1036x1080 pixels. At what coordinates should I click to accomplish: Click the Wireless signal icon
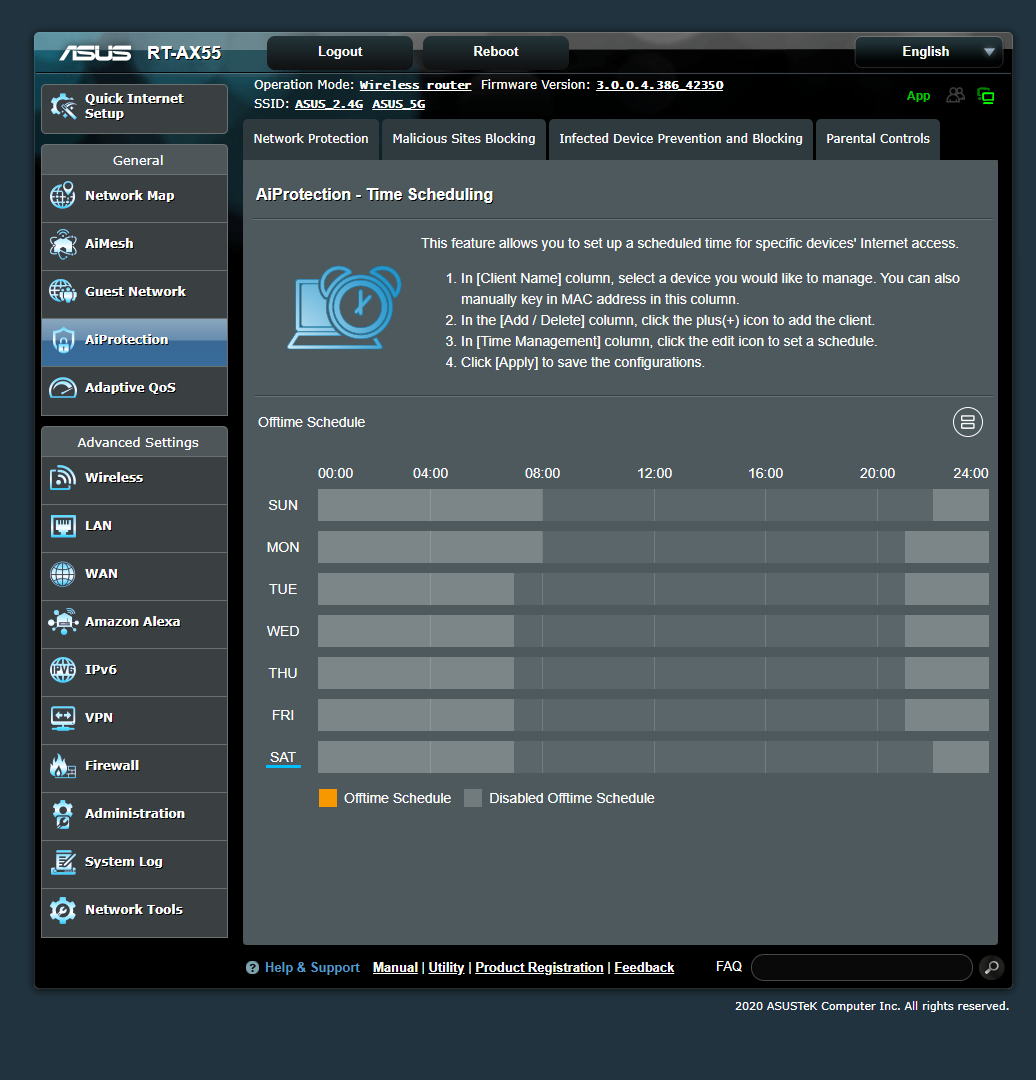point(63,477)
